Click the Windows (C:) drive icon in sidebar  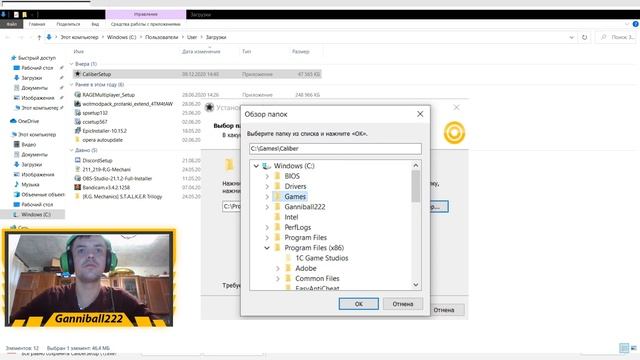(16, 214)
